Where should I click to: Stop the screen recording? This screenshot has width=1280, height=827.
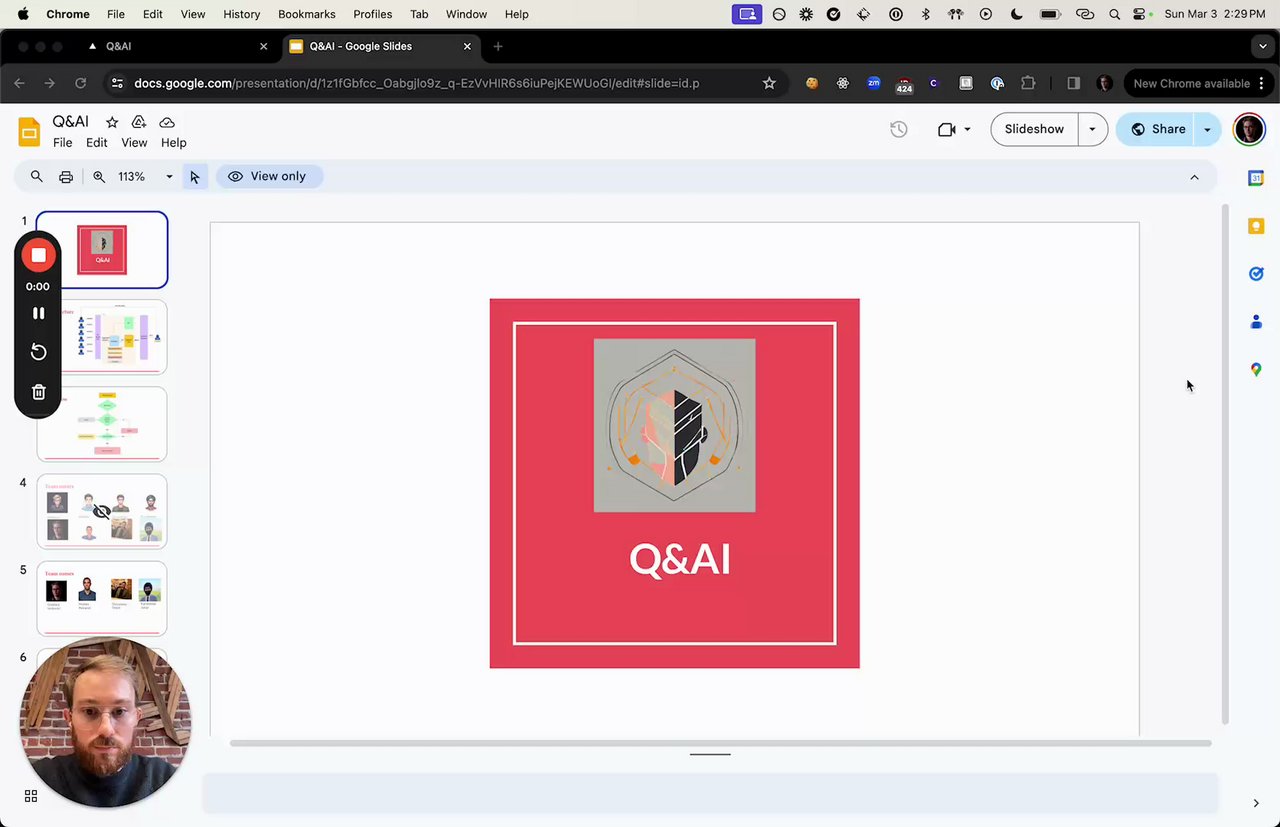[38, 255]
